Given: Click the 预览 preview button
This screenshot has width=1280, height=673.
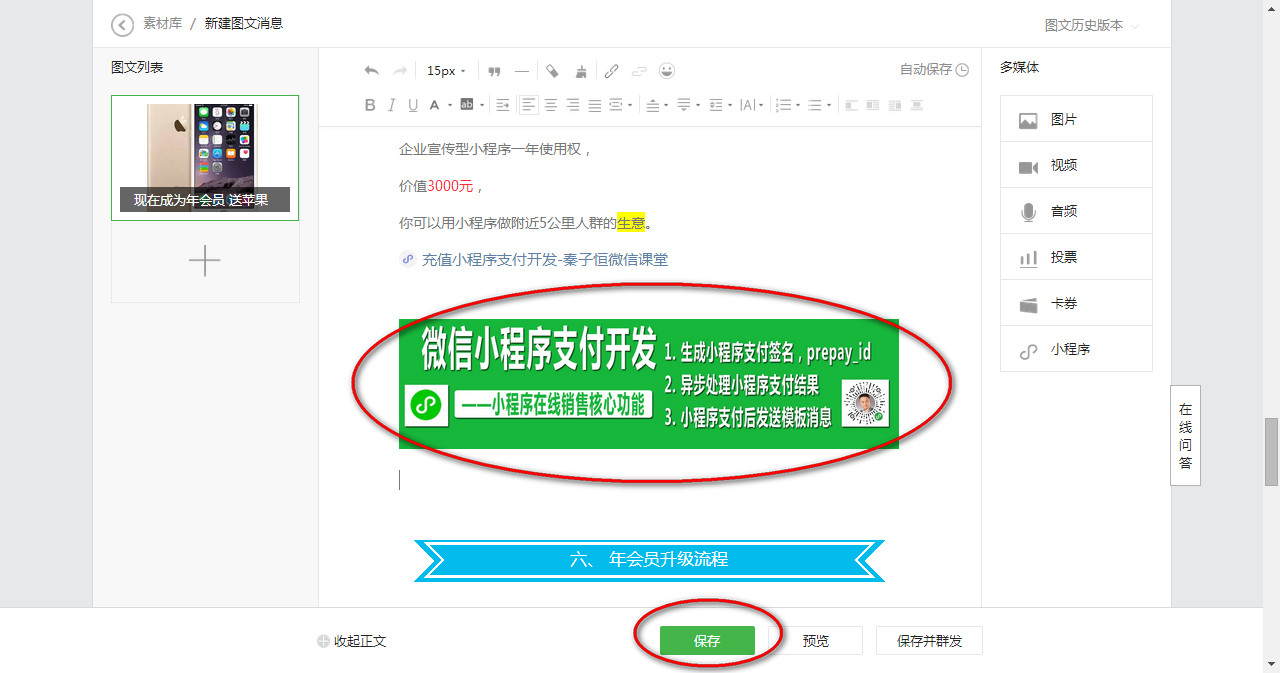Looking at the screenshot, I should tap(816, 641).
